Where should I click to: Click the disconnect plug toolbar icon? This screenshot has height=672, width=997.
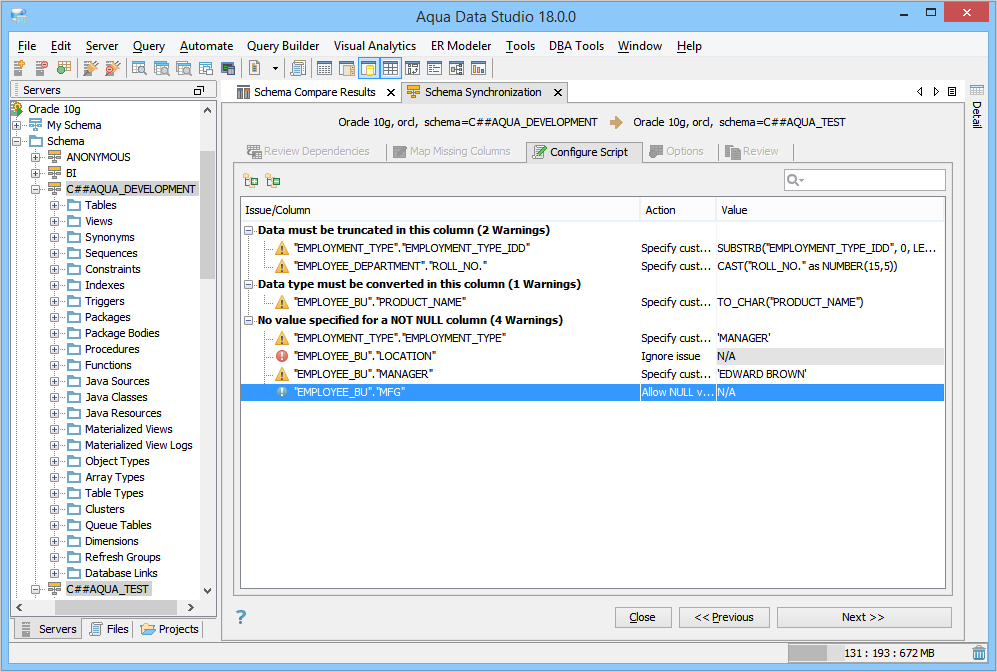(113, 68)
